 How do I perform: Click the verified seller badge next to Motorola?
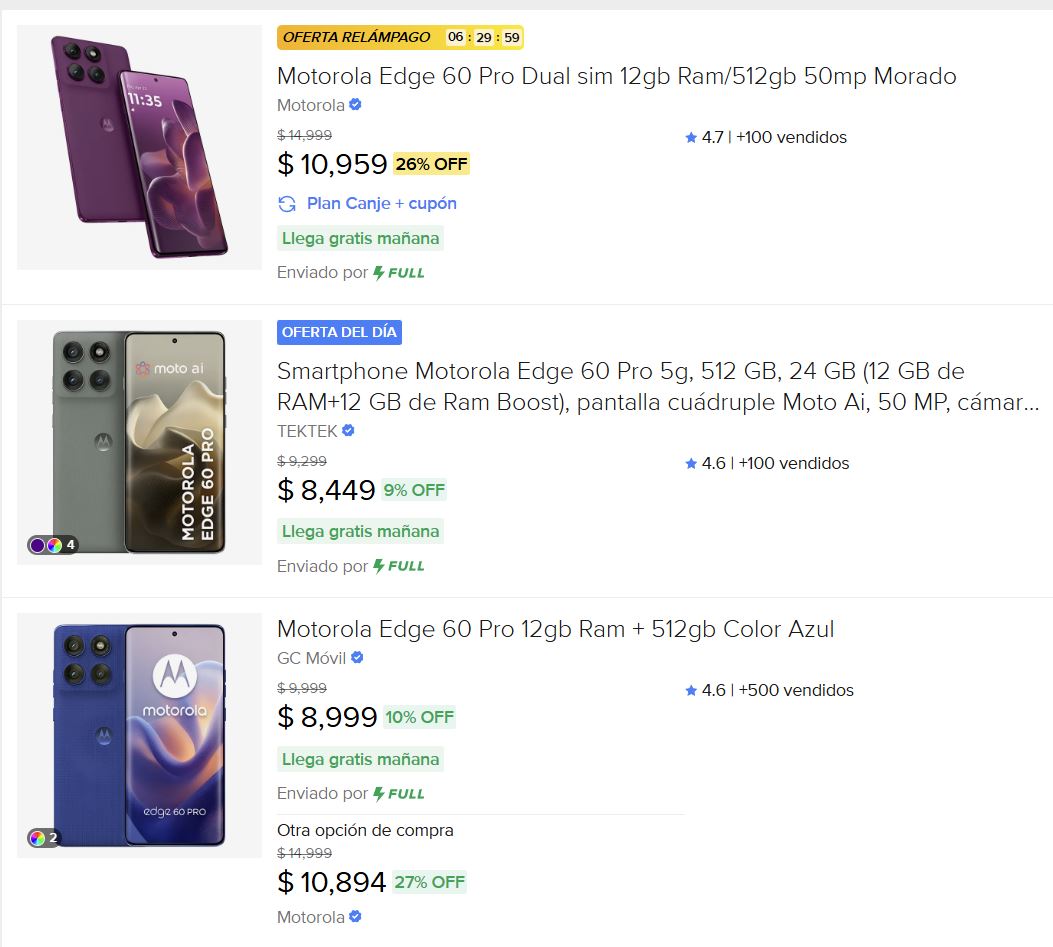pos(357,103)
